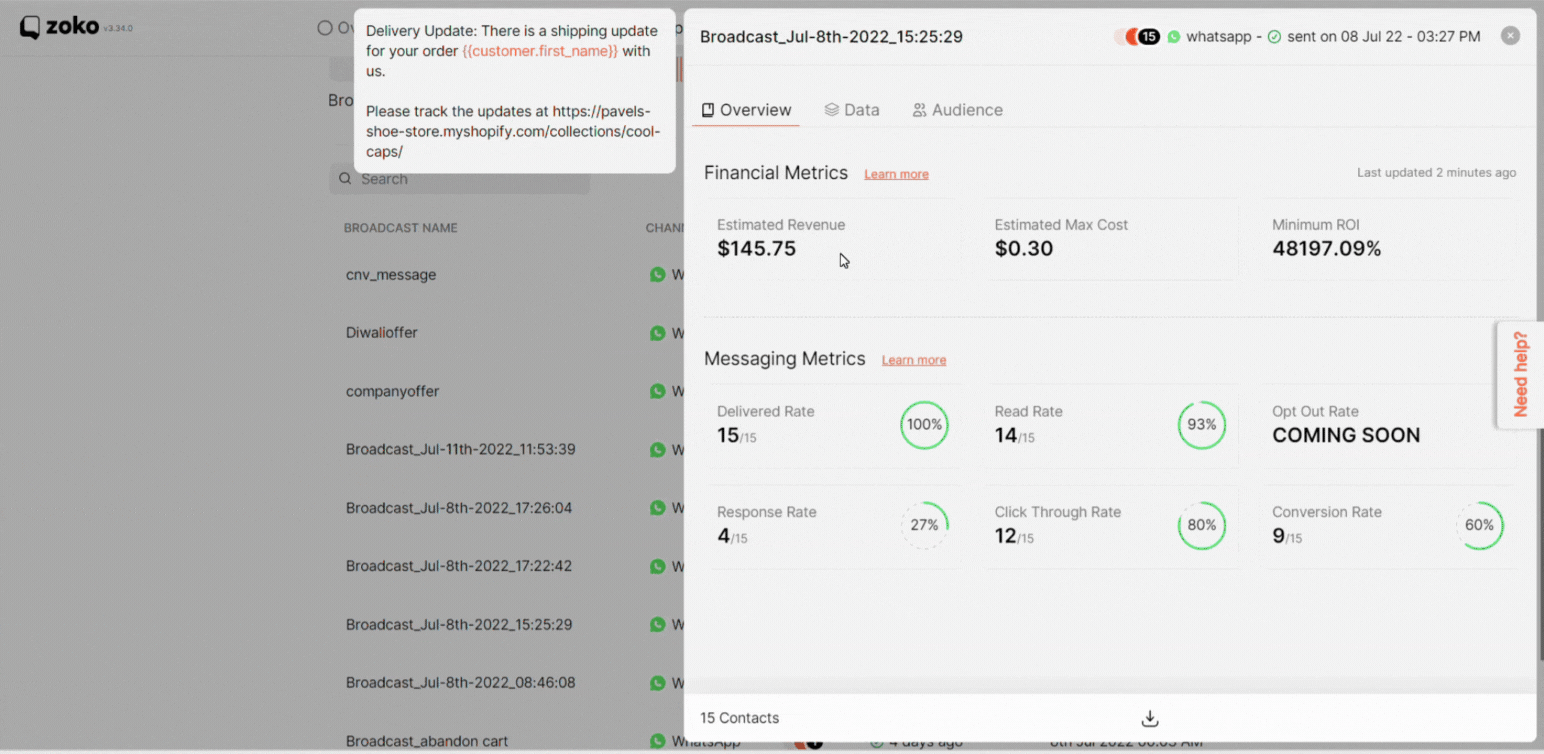Image resolution: width=1544 pixels, height=754 pixels.
Task: Click the Estimated Revenue $145.75 card
Action: [832, 239]
